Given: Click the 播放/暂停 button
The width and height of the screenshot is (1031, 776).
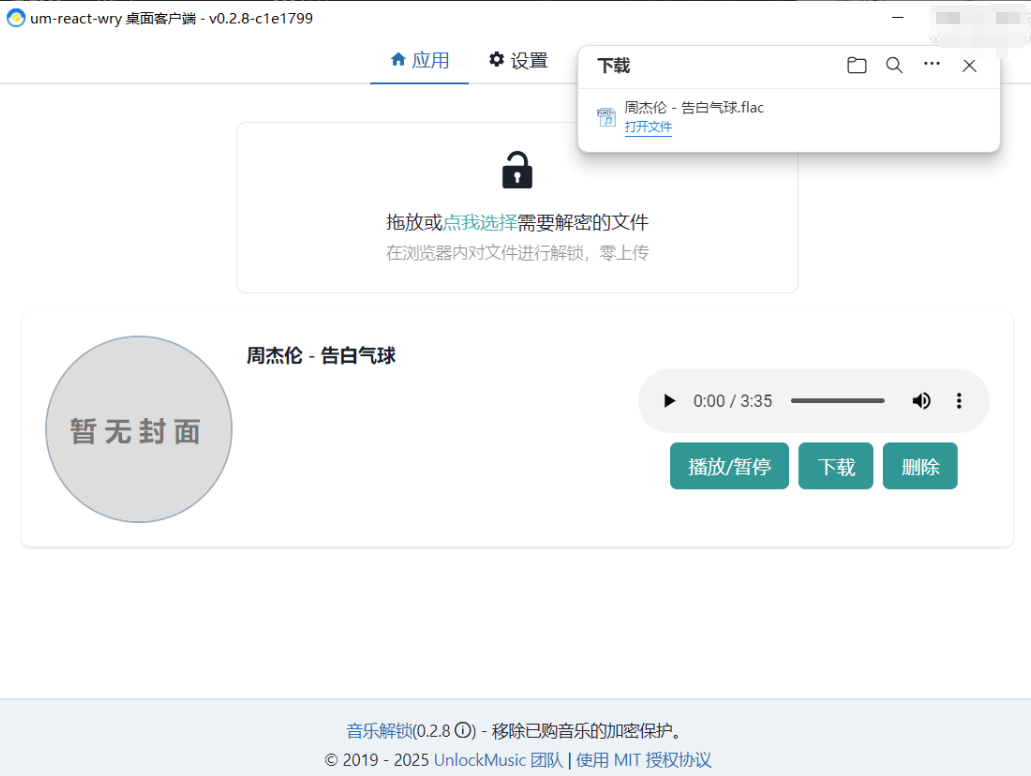Looking at the screenshot, I should (729, 466).
